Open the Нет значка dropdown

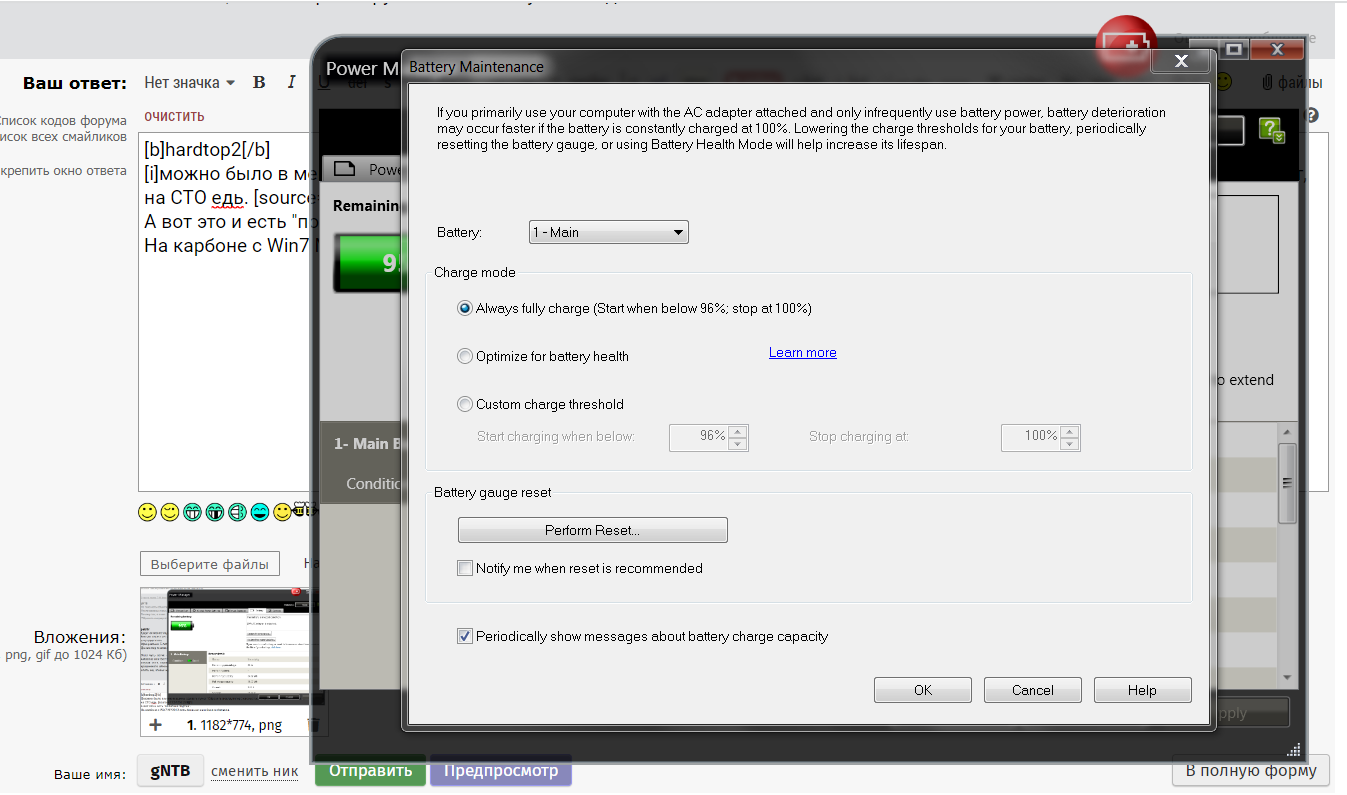[x=189, y=83]
